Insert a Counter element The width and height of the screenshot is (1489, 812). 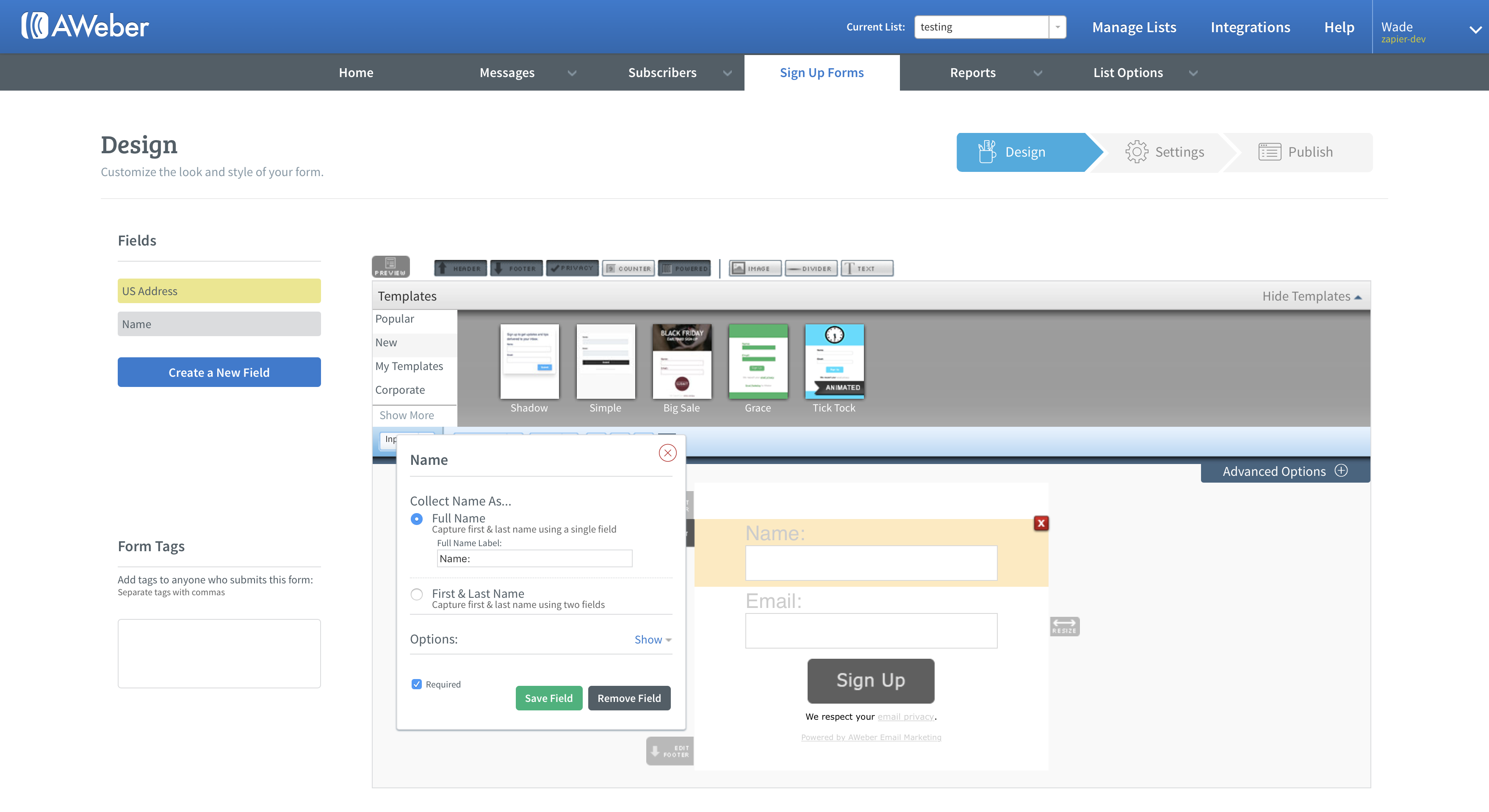pyautogui.click(x=628, y=268)
